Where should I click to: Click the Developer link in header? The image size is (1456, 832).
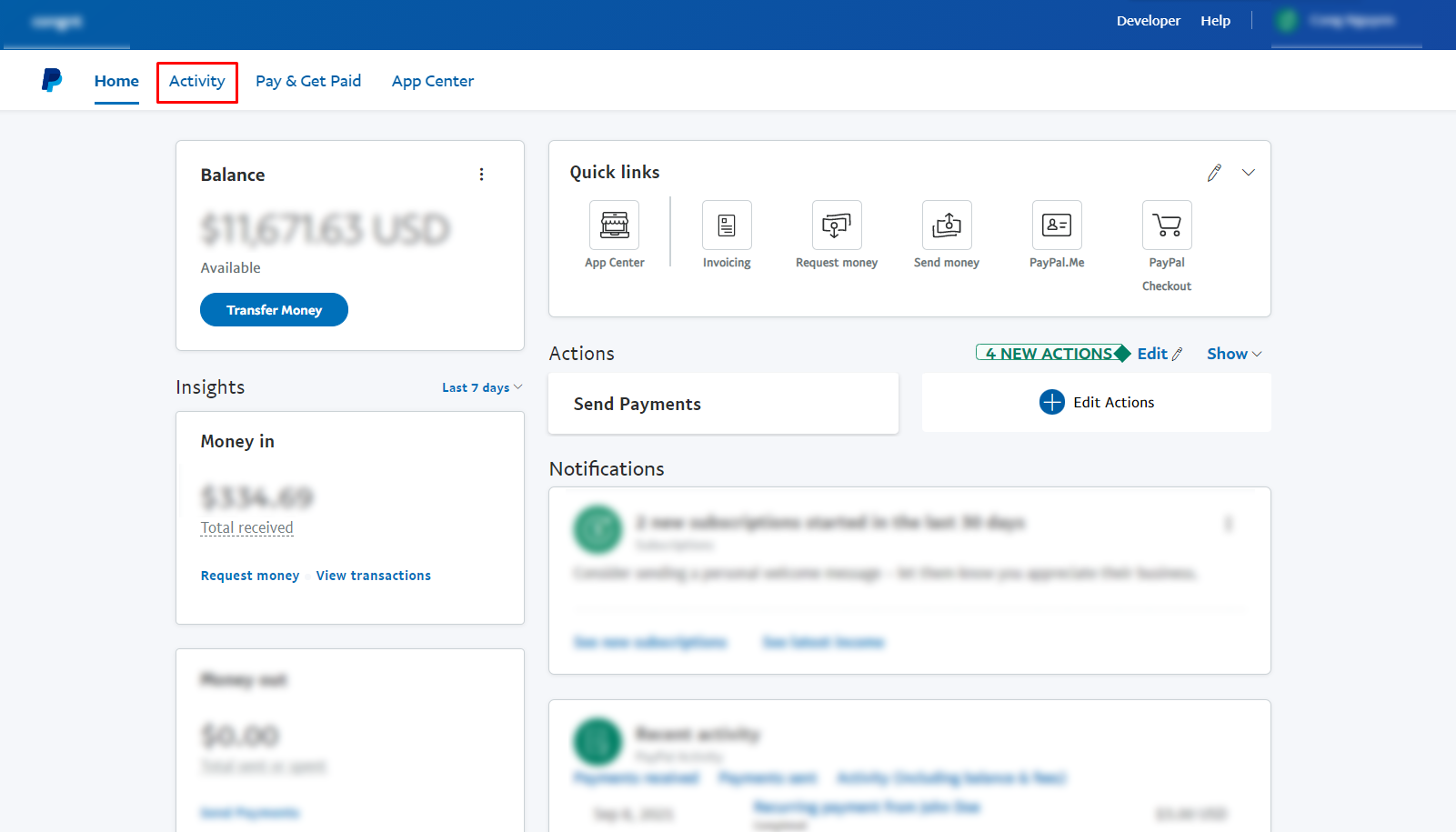pyautogui.click(x=1148, y=21)
